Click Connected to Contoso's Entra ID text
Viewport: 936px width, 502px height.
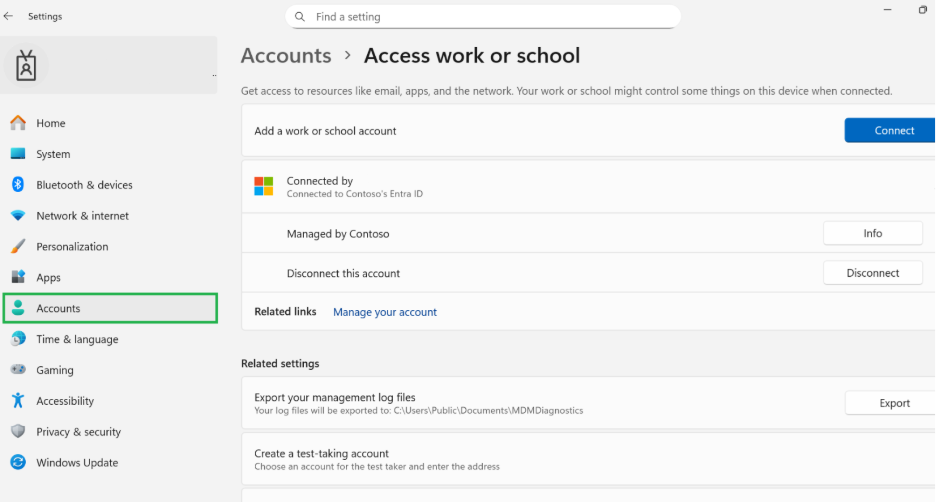pyautogui.click(x=355, y=193)
